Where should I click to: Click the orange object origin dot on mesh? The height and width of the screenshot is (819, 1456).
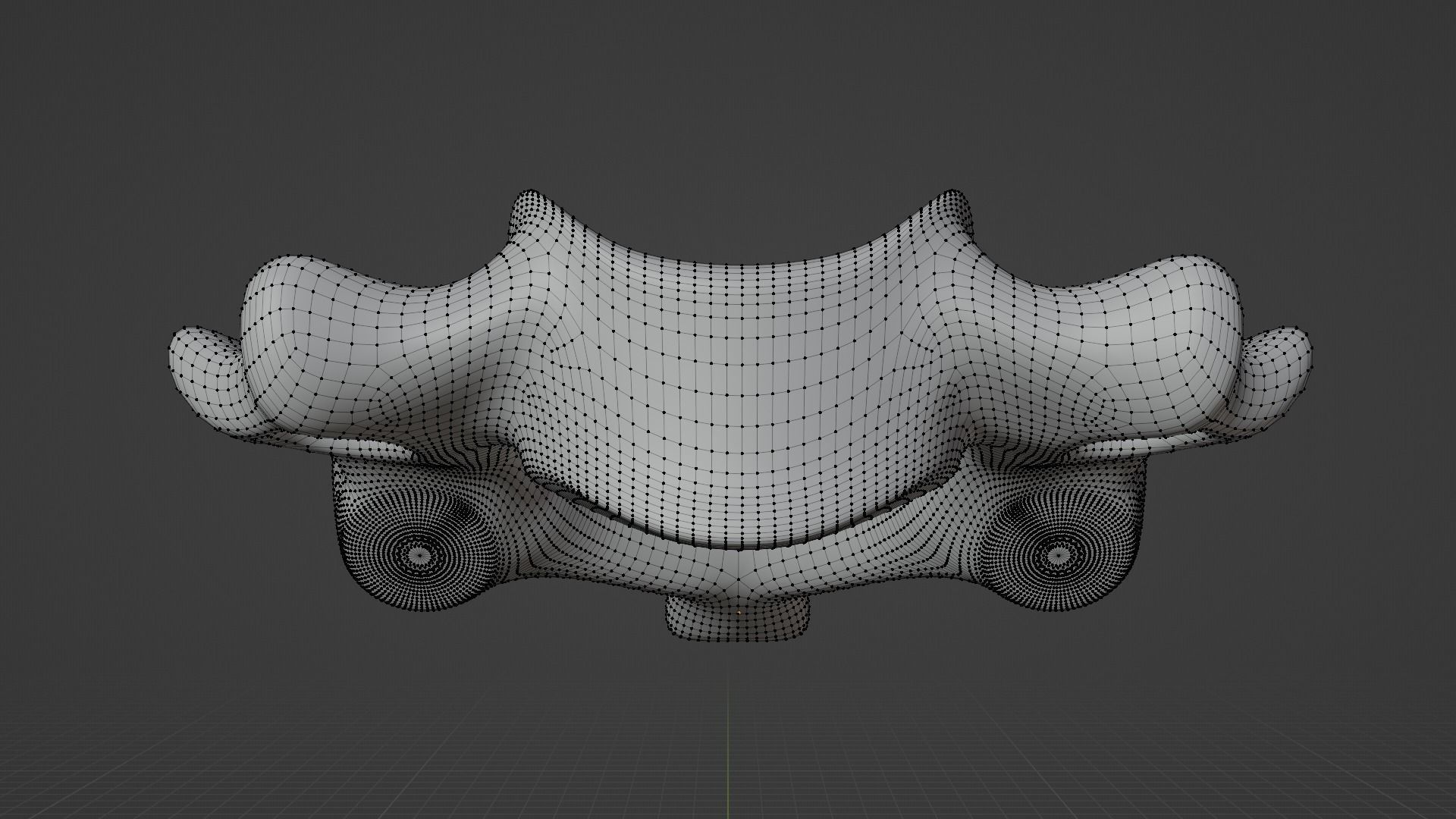(739, 613)
